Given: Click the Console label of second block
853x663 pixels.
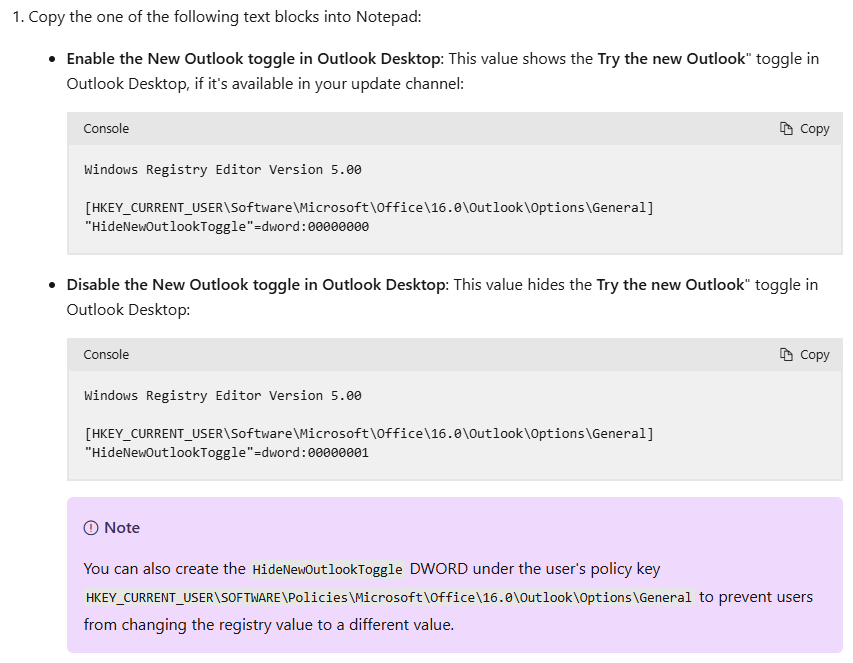Looking at the screenshot, I should [106, 355].
